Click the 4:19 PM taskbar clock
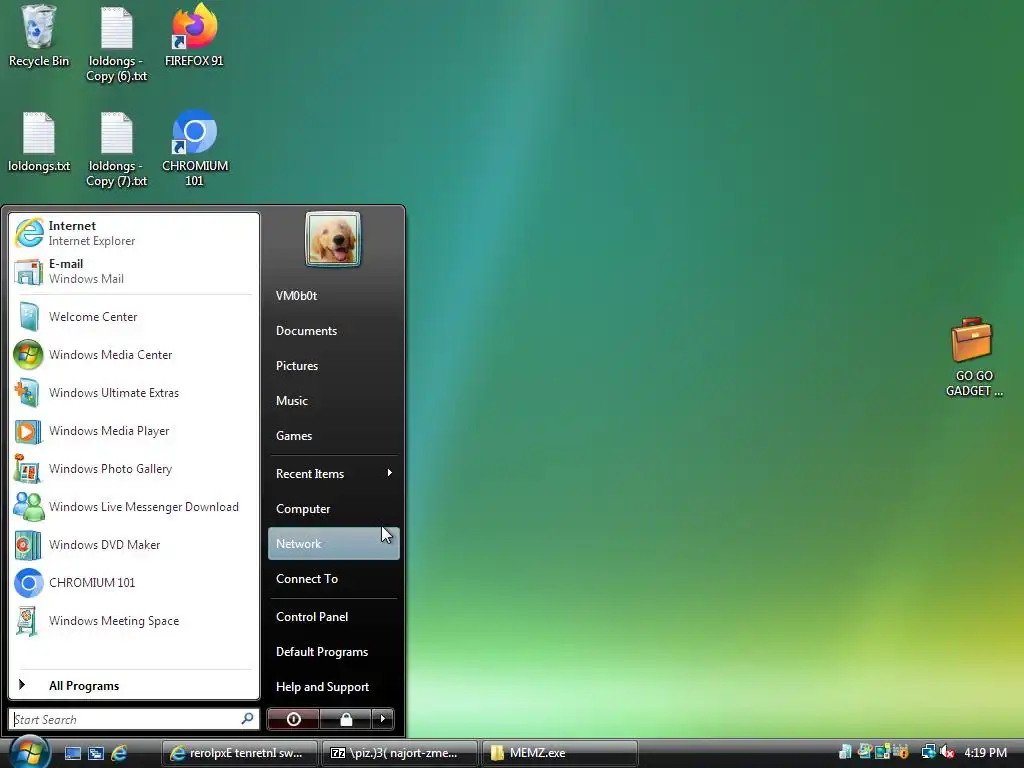 (985, 752)
